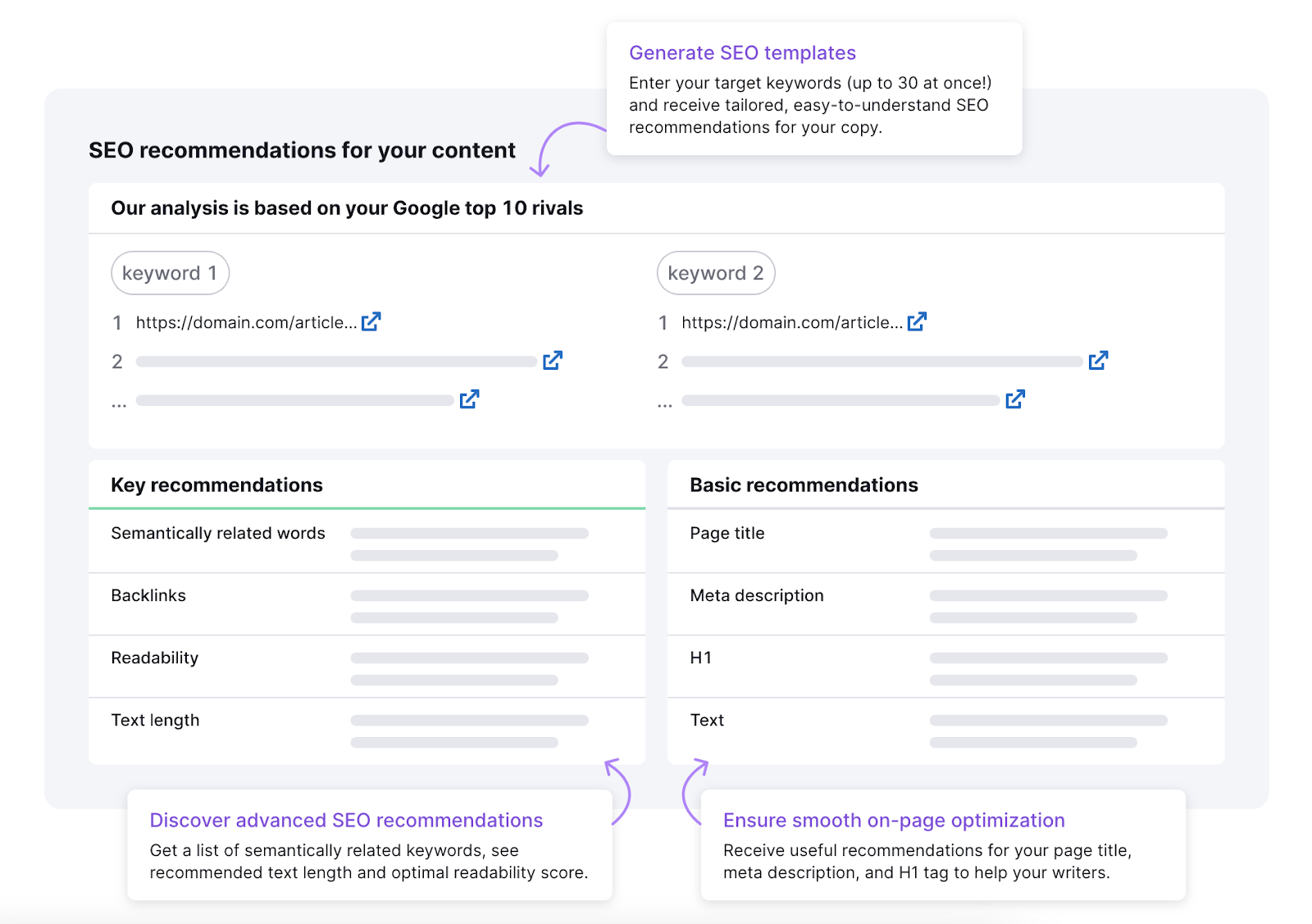Open external link for keyword 2 second result
This screenshot has height=924, width=1312.
tap(1098, 360)
